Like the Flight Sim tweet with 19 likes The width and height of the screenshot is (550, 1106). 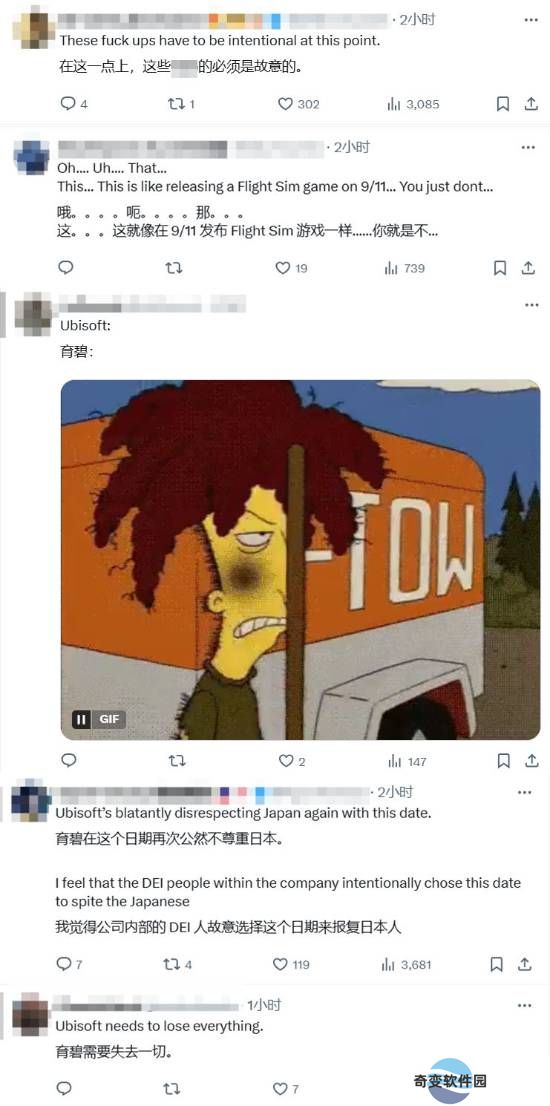click(291, 268)
